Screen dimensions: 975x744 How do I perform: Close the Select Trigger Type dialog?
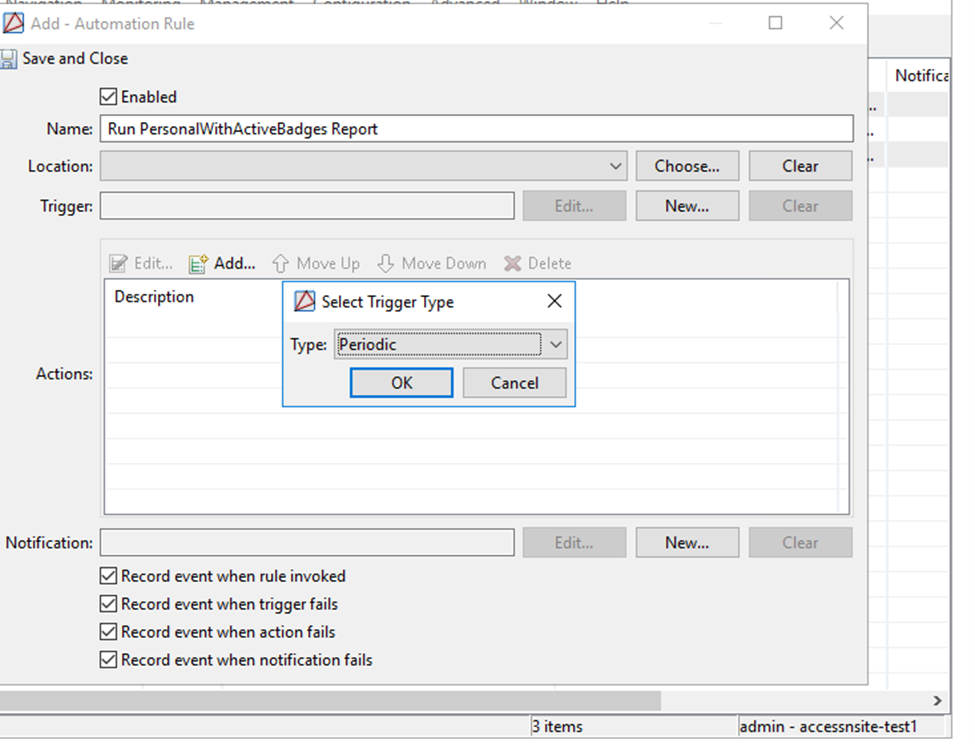pos(555,301)
